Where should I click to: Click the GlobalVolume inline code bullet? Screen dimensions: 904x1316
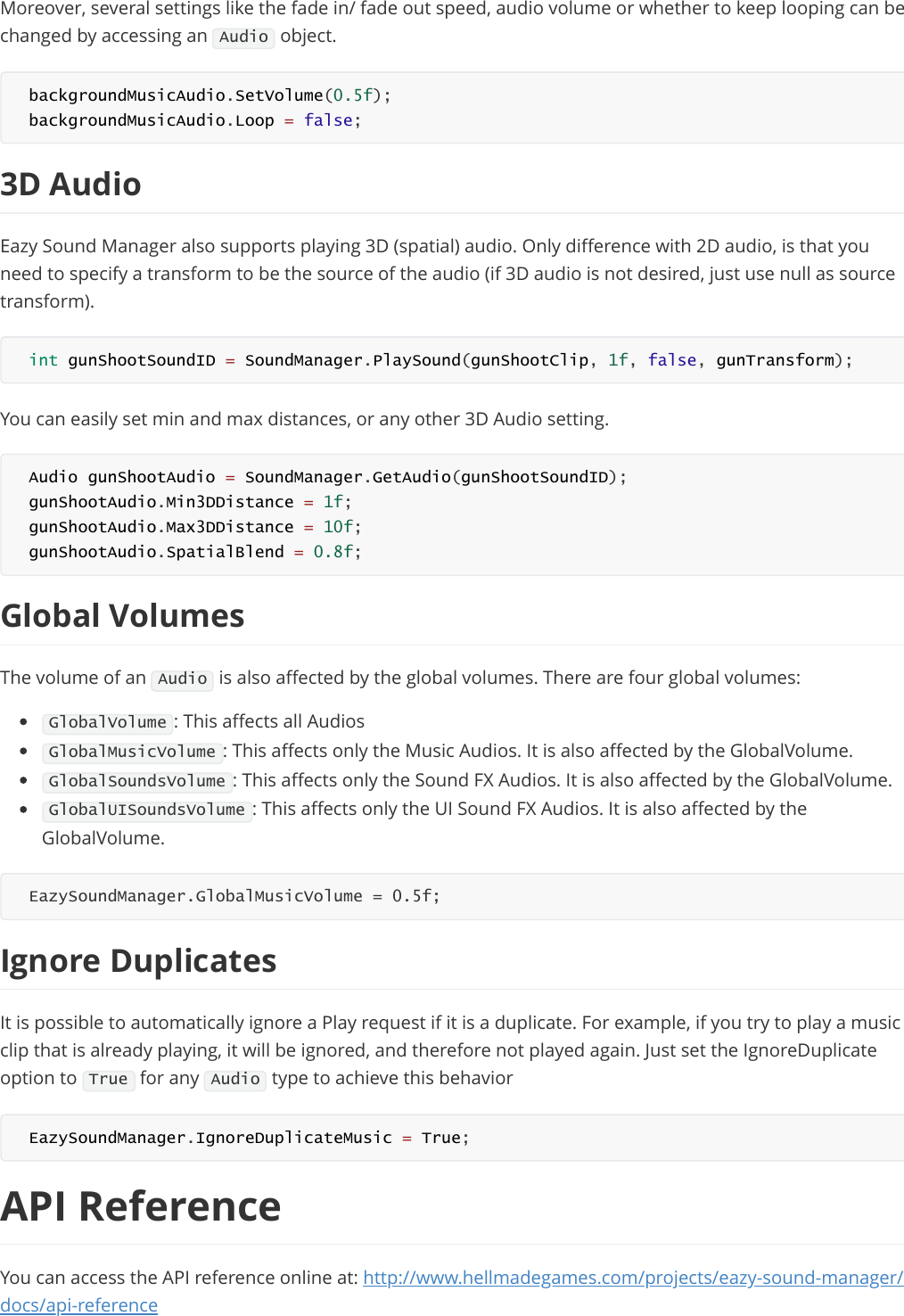(108, 722)
